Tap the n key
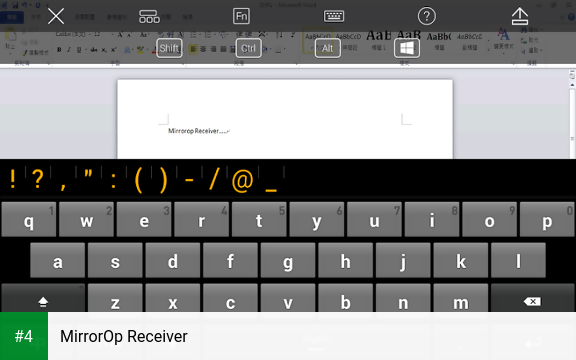The width and height of the screenshot is (576, 360). (x=403, y=298)
